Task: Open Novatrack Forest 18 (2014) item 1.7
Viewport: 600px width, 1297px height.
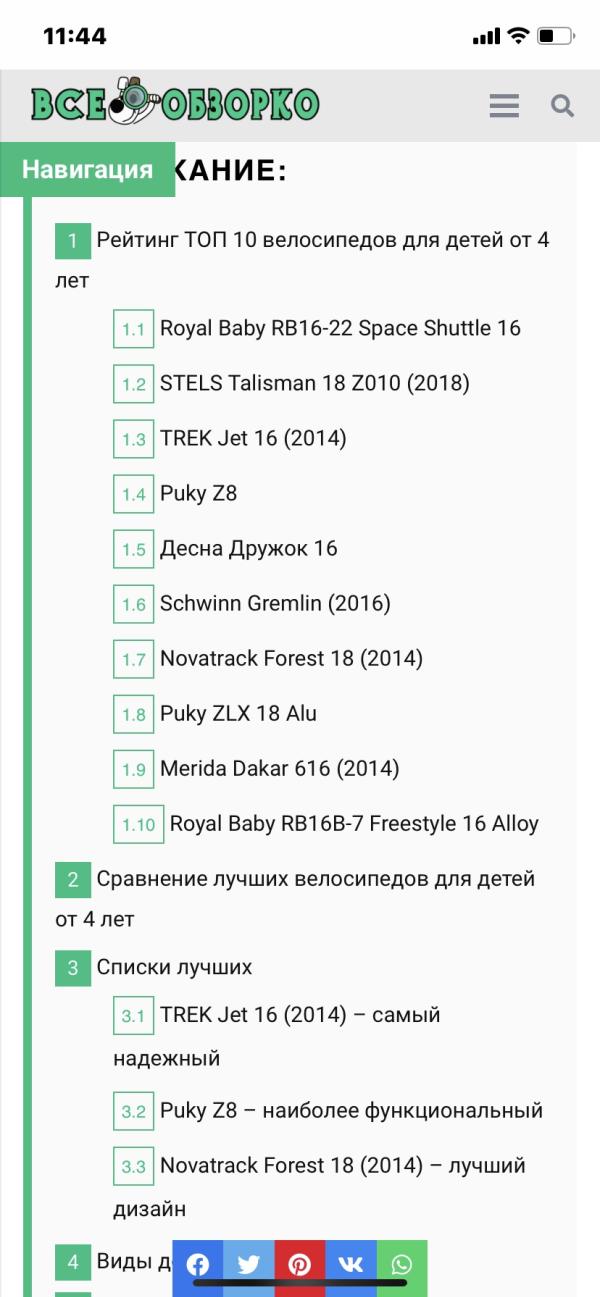Action: (291, 658)
